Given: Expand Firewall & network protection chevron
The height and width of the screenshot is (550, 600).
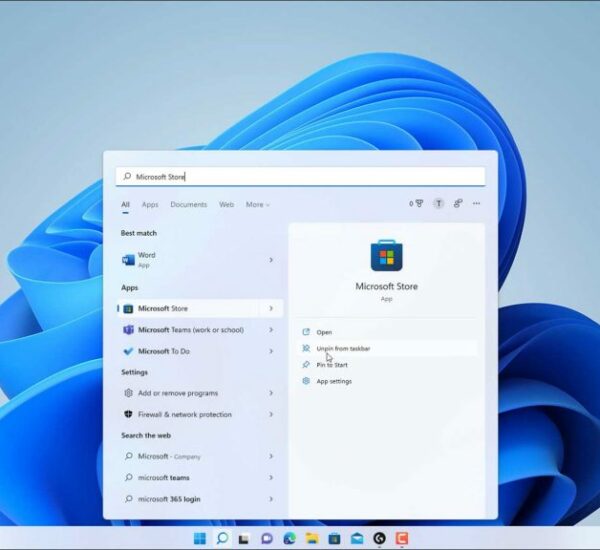Looking at the screenshot, I should [271, 414].
